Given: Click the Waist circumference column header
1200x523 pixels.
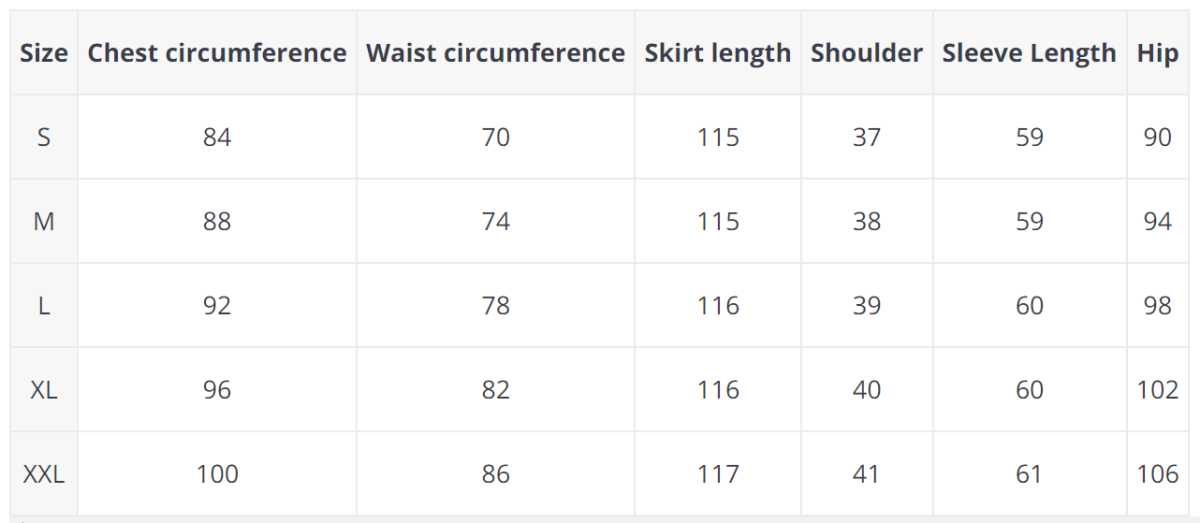Looking at the screenshot, I should pyautogui.click(x=495, y=53).
